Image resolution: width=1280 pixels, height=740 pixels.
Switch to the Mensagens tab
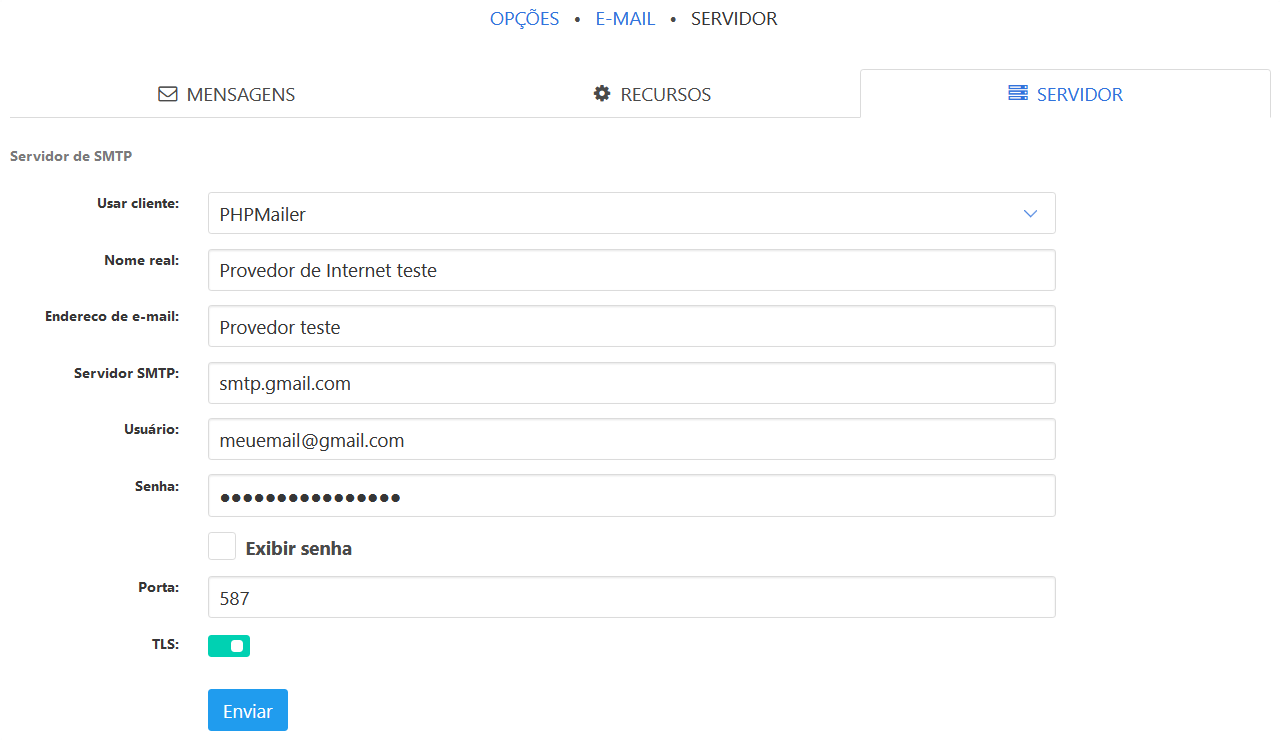click(227, 95)
